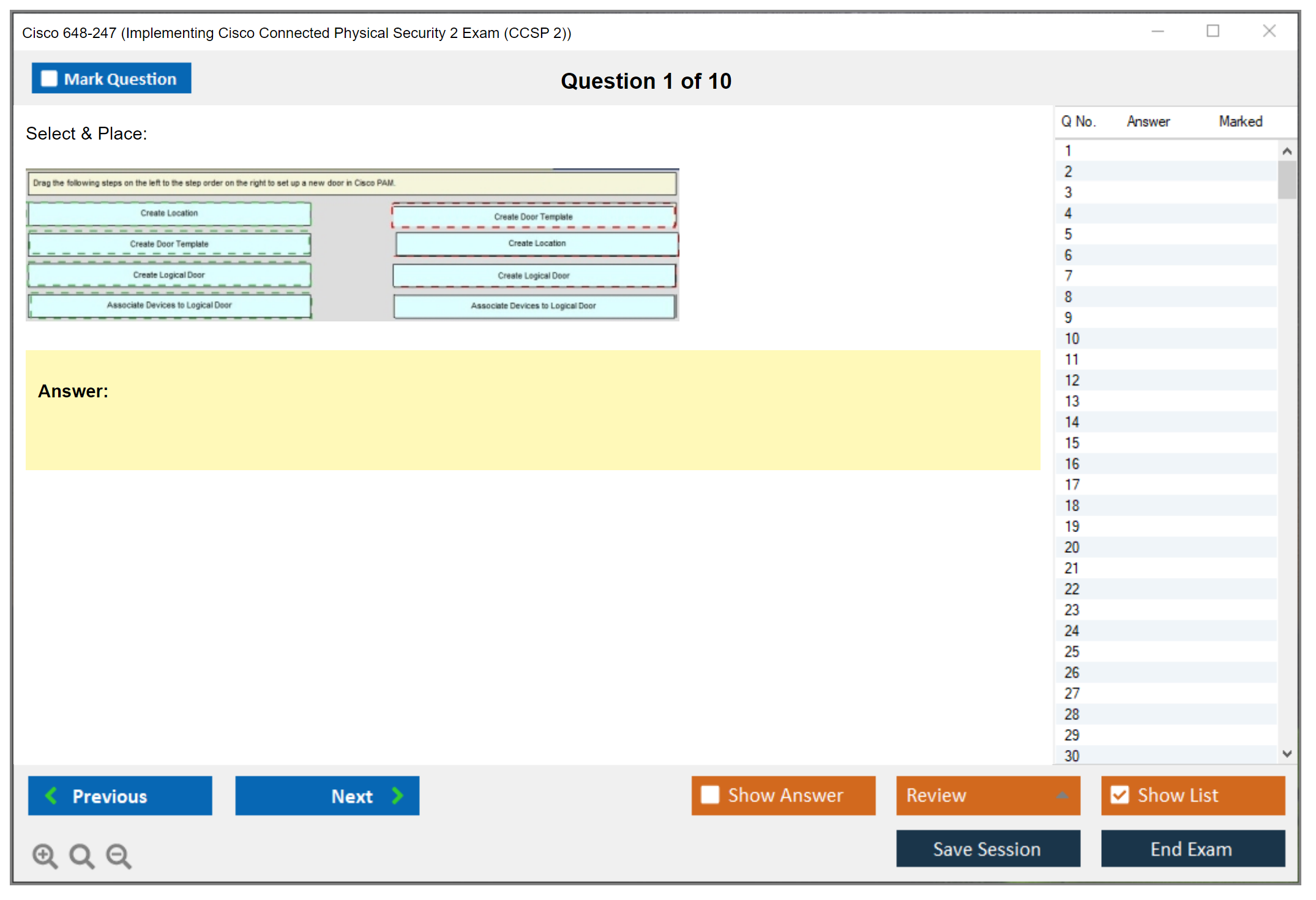1316x900 pixels.
Task: Click the reset zoom magnifier icon
Action: (x=81, y=855)
